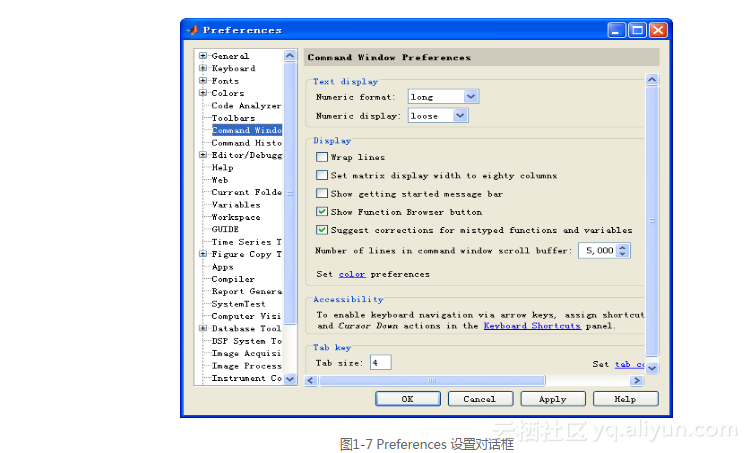The height and width of the screenshot is (453, 749).
Task: Disable Show Function Browser button checkbox
Action: coord(322,211)
